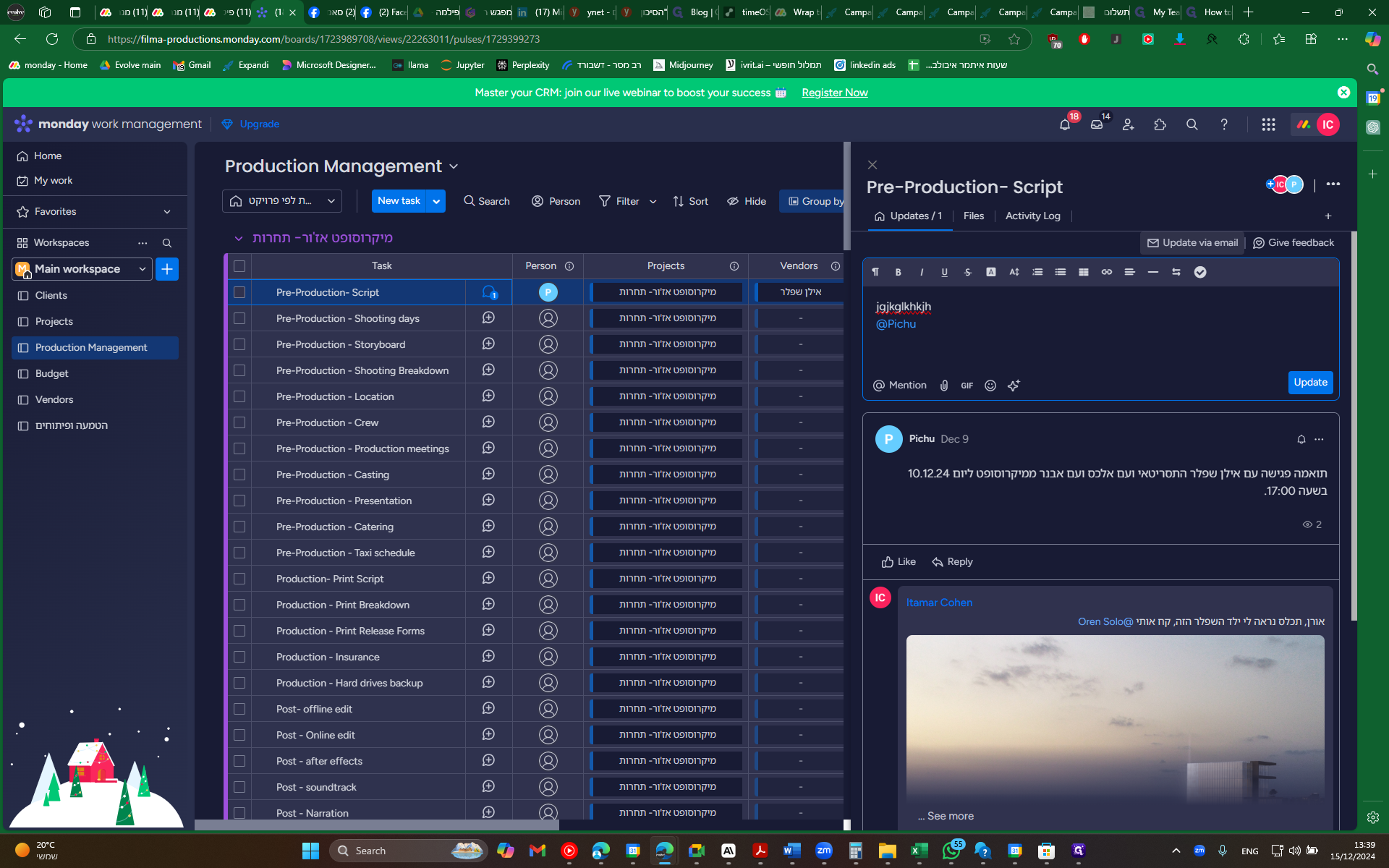Check the Pre-Production - Storyboard row checkbox

[239, 344]
